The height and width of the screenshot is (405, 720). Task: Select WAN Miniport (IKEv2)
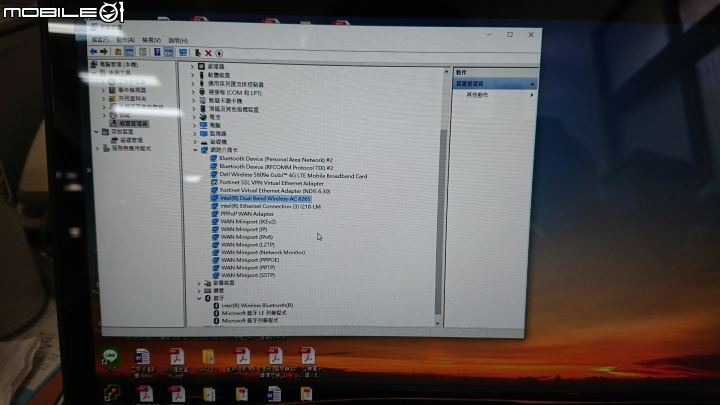click(x=248, y=222)
